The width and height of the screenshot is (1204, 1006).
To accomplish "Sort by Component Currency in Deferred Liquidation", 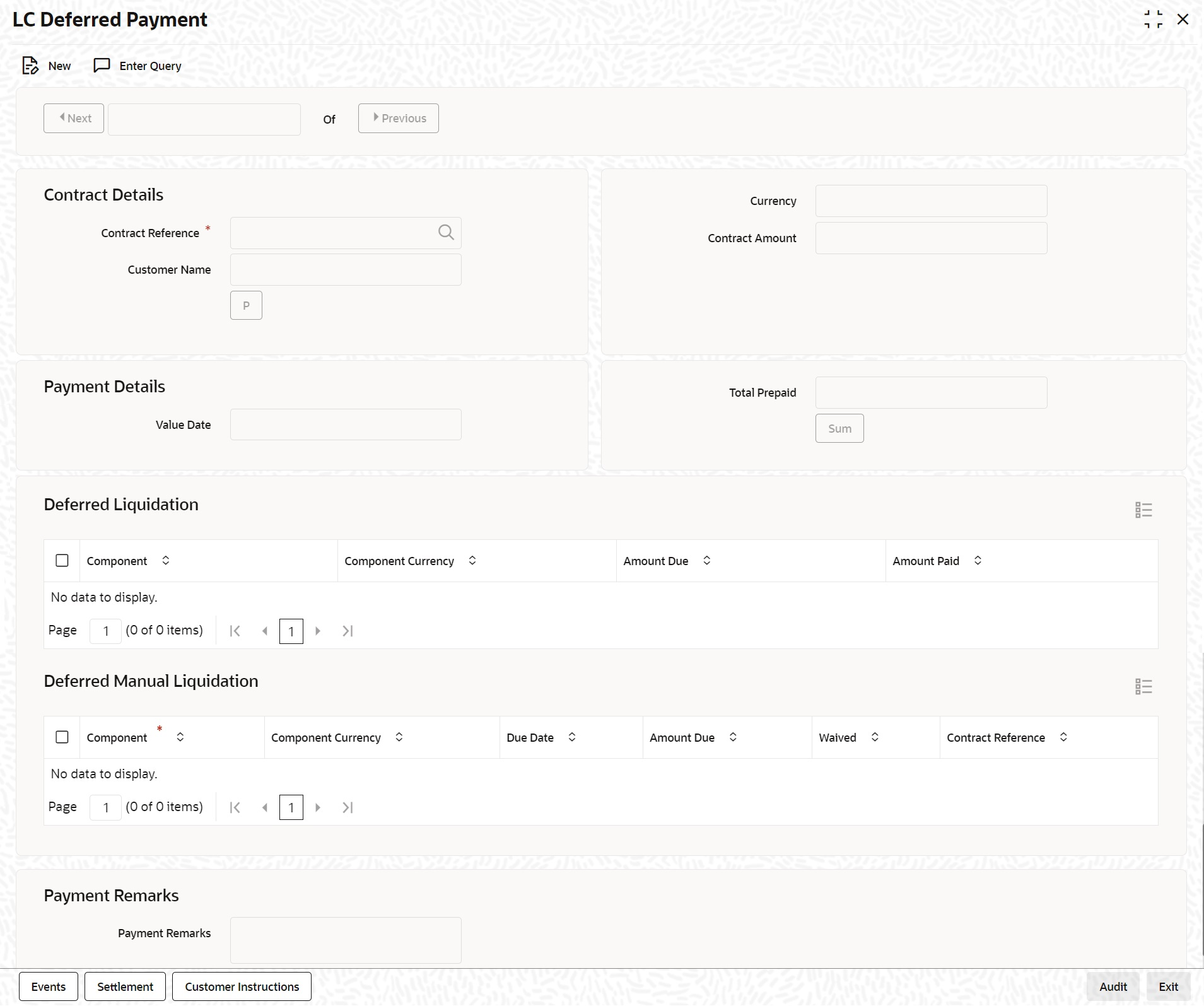I will [x=472, y=560].
